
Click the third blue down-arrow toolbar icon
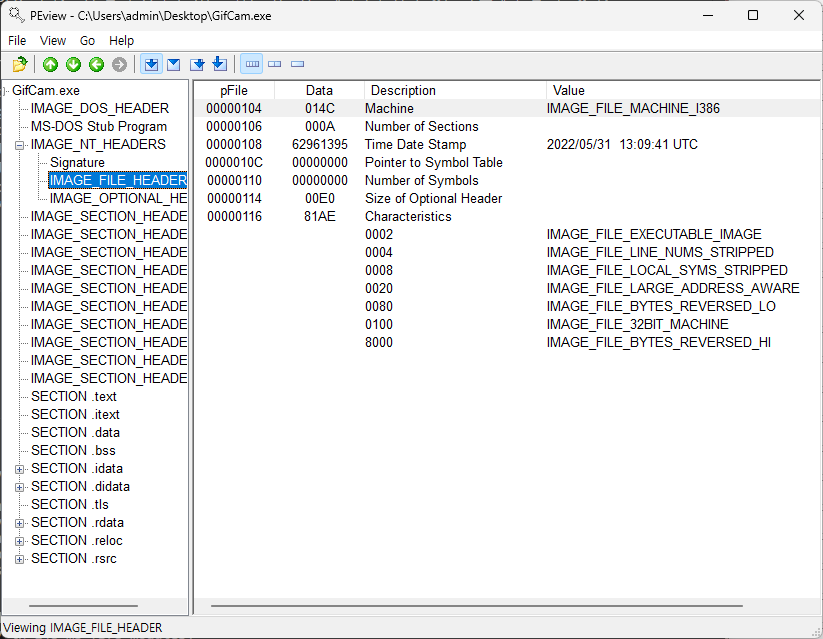point(197,65)
